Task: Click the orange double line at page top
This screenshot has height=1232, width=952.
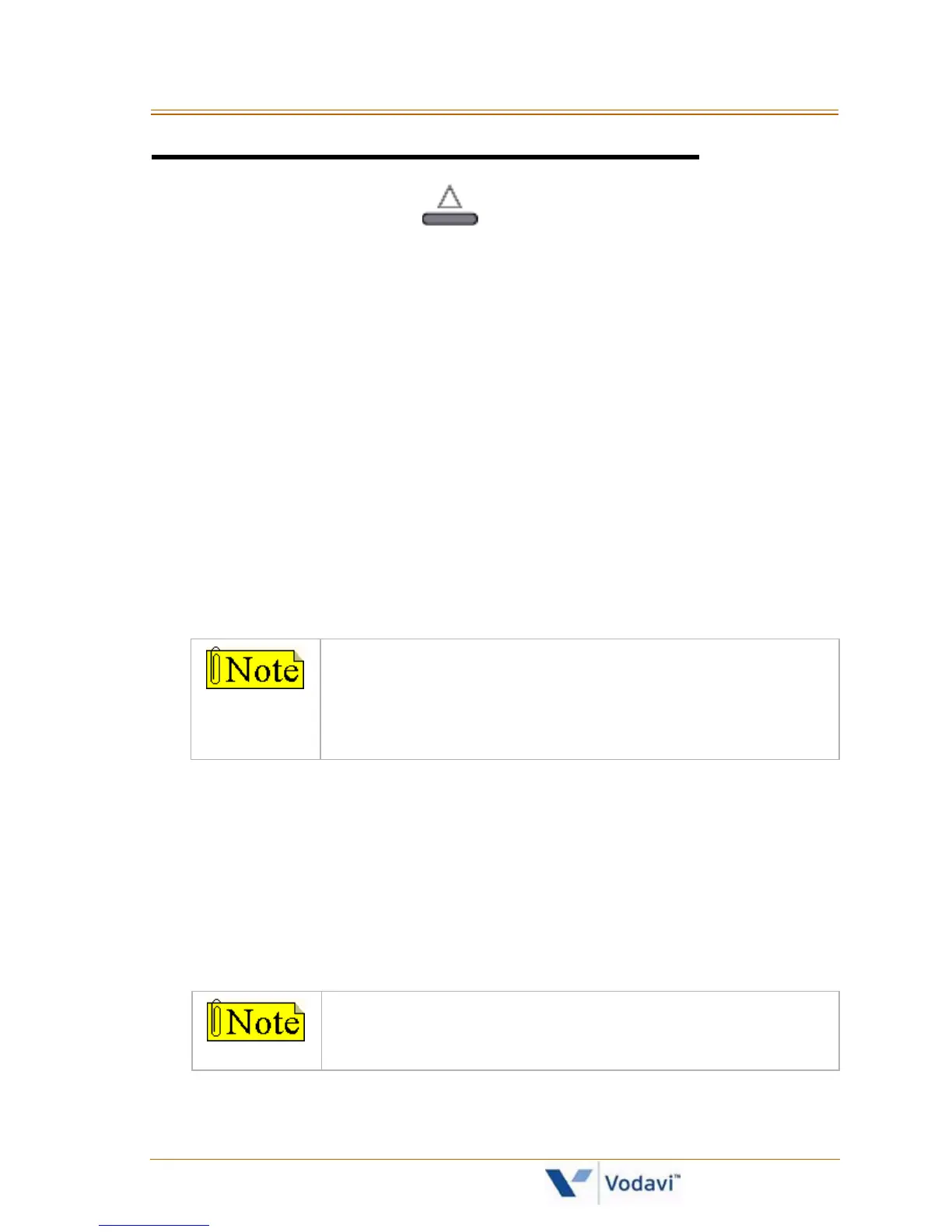Action: pyautogui.click(x=494, y=113)
